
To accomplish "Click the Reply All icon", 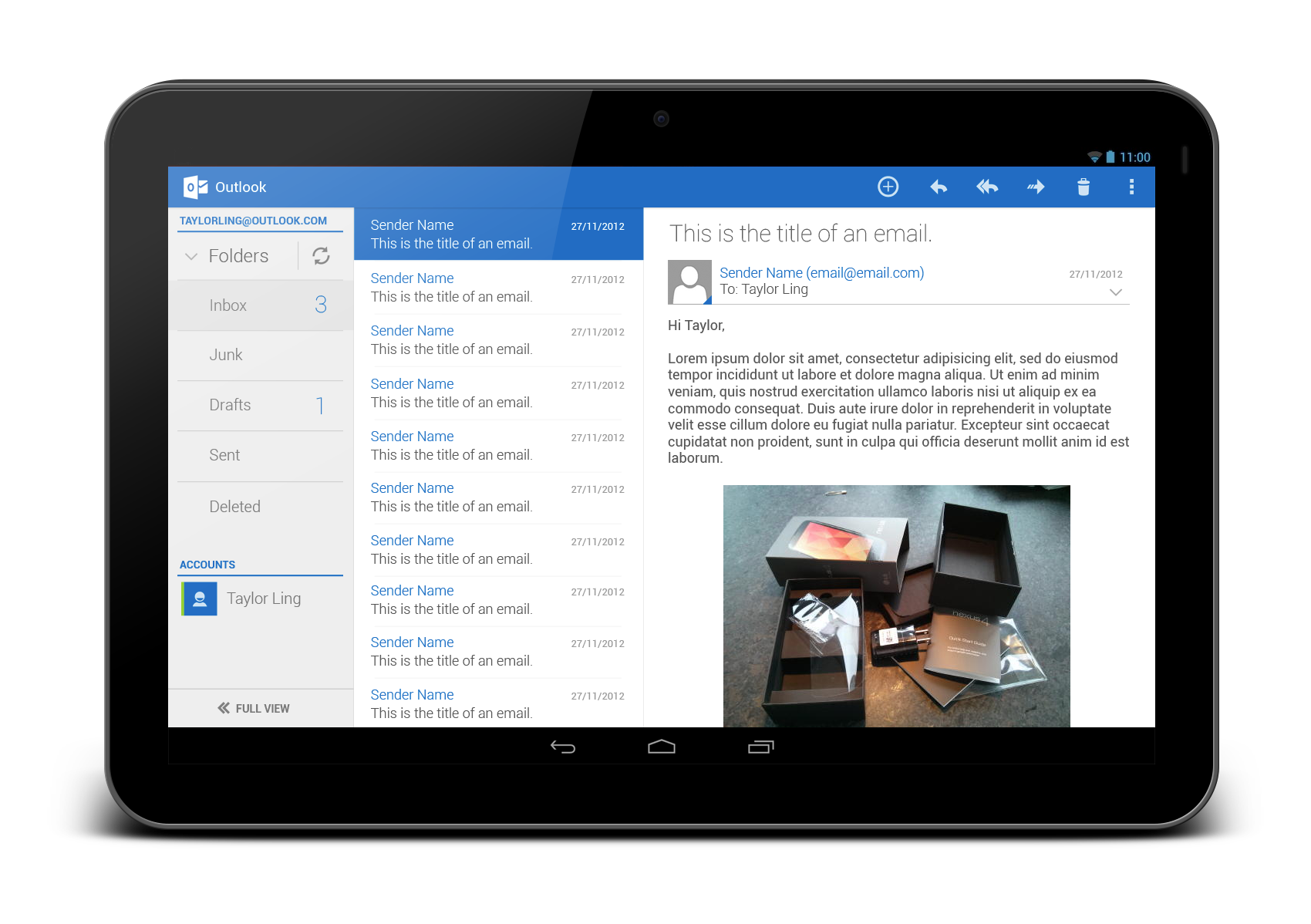I will [x=986, y=187].
